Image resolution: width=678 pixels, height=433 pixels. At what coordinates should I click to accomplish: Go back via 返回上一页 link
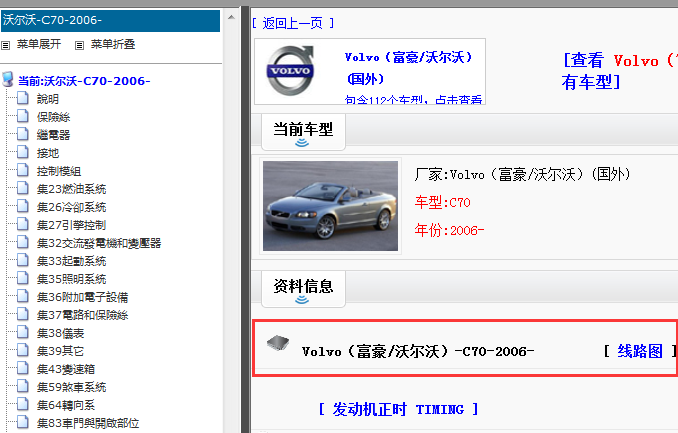tap(293, 23)
